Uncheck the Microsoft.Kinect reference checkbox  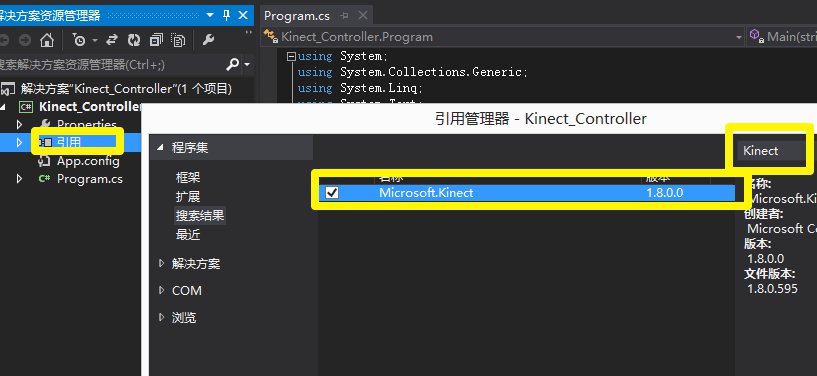(x=332, y=193)
